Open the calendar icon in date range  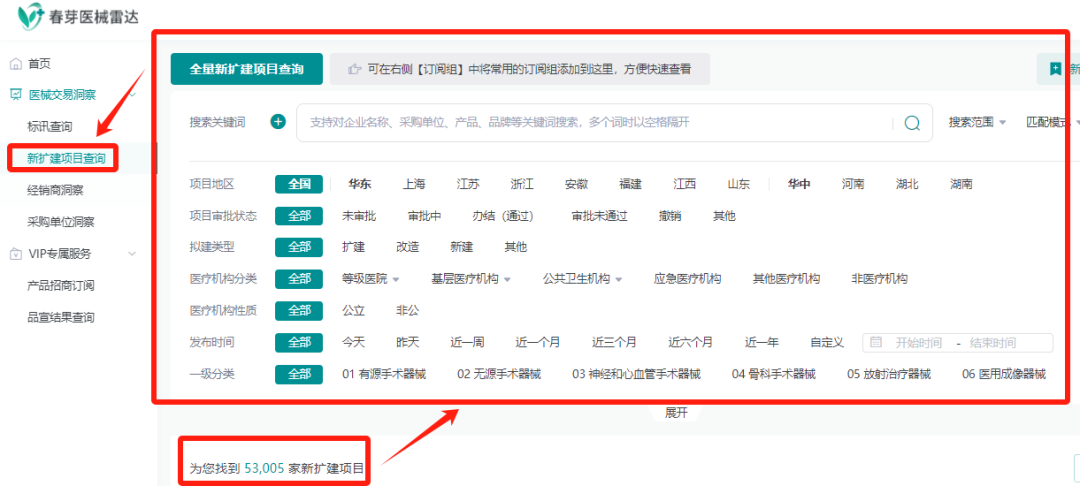click(876, 342)
